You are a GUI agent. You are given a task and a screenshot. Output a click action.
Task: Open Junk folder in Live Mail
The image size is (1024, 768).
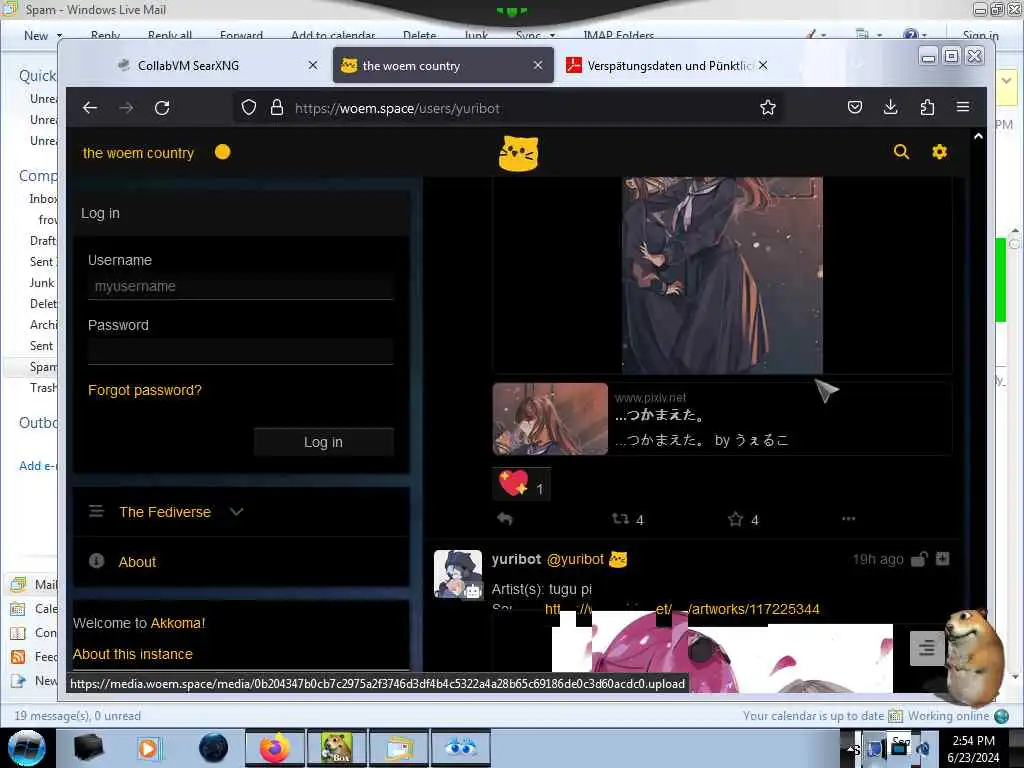click(42, 283)
